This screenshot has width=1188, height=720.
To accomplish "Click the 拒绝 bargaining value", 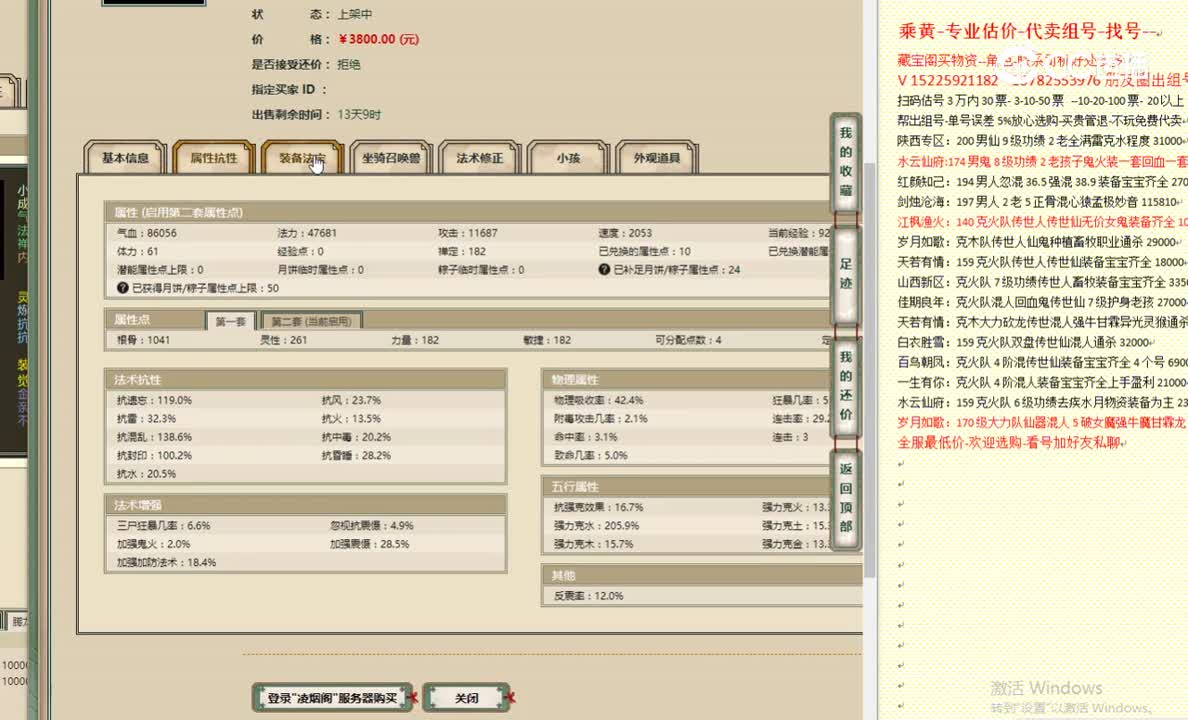I will pos(349,64).
